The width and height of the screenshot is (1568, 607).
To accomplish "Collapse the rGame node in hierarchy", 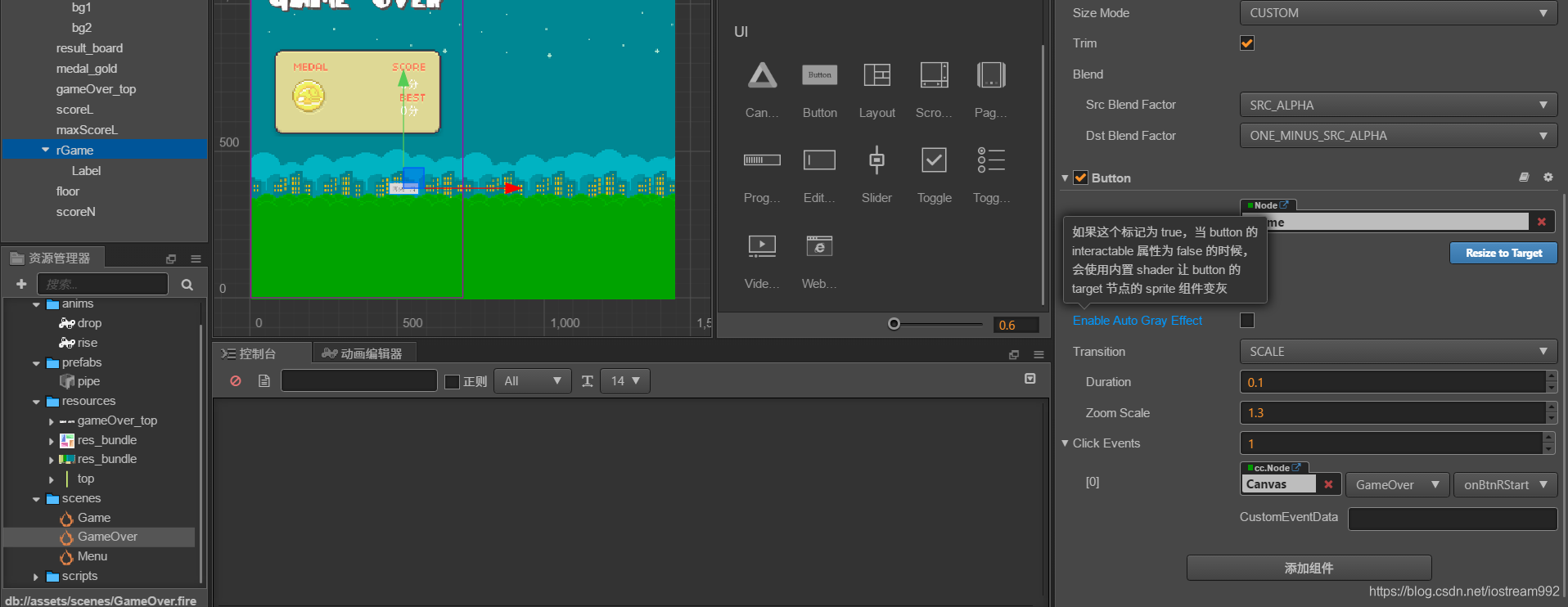I will (45, 150).
